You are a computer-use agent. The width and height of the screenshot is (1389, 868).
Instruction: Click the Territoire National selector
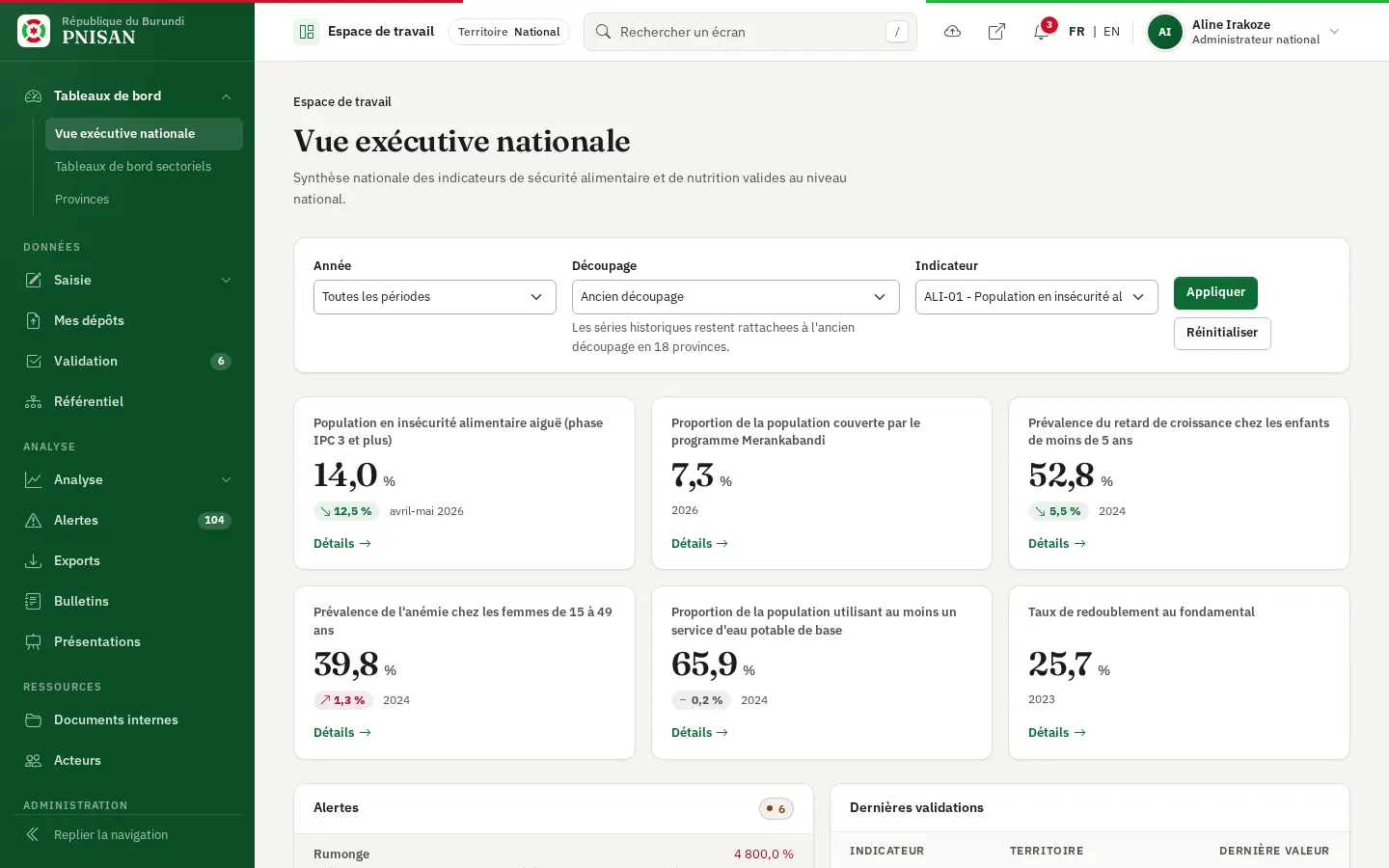508,32
